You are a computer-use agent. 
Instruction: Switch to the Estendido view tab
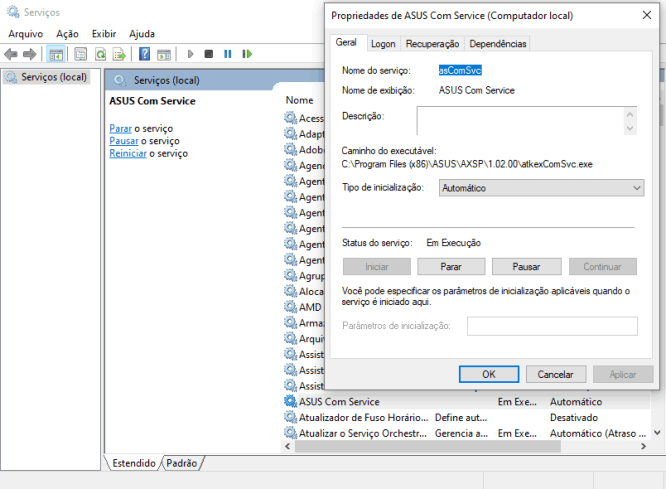click(134, 463)
